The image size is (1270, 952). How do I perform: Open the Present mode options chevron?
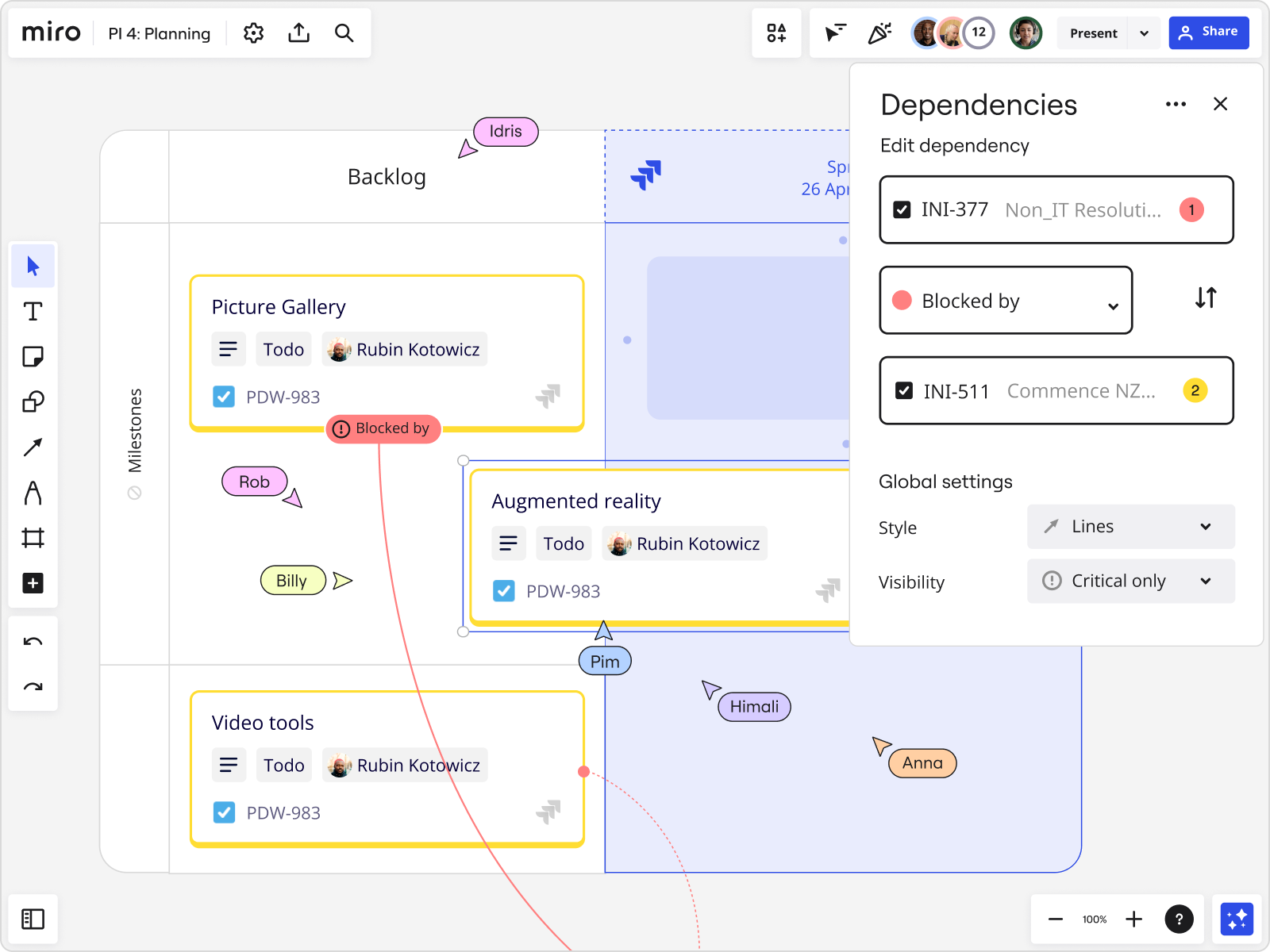1144,33
